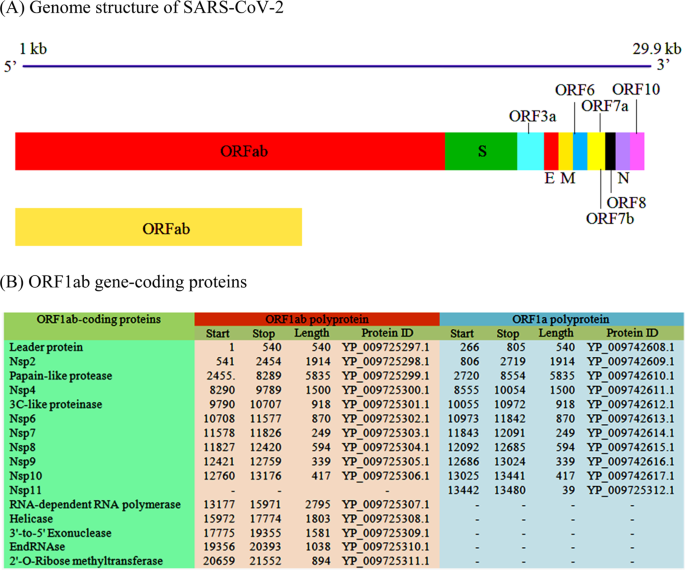This screenshot has height=570, width=685.
Task: Click protein ID 'YP_009742614.1'
Action: (631, 433)
